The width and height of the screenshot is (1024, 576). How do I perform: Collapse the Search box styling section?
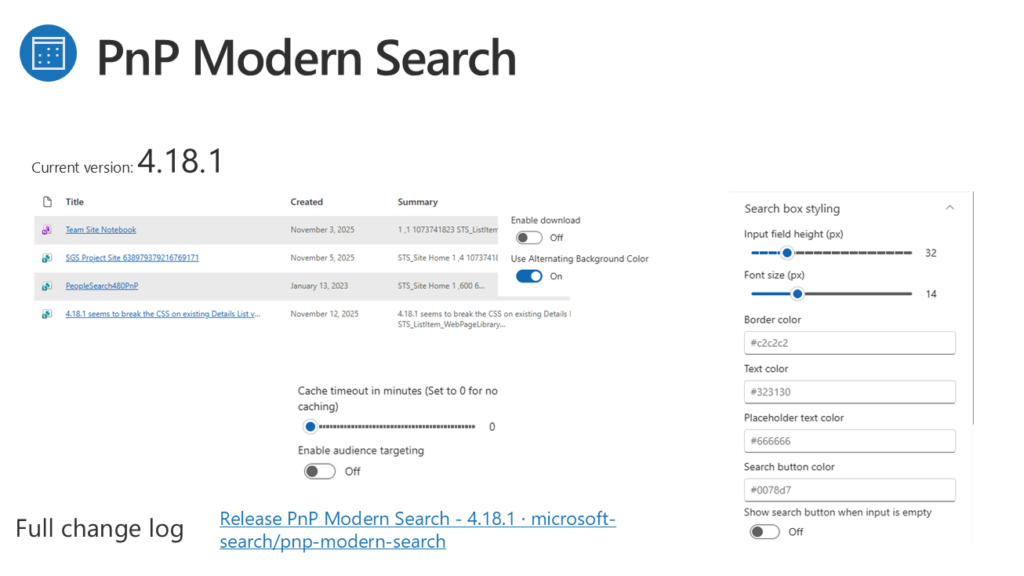tap(949, 208)
